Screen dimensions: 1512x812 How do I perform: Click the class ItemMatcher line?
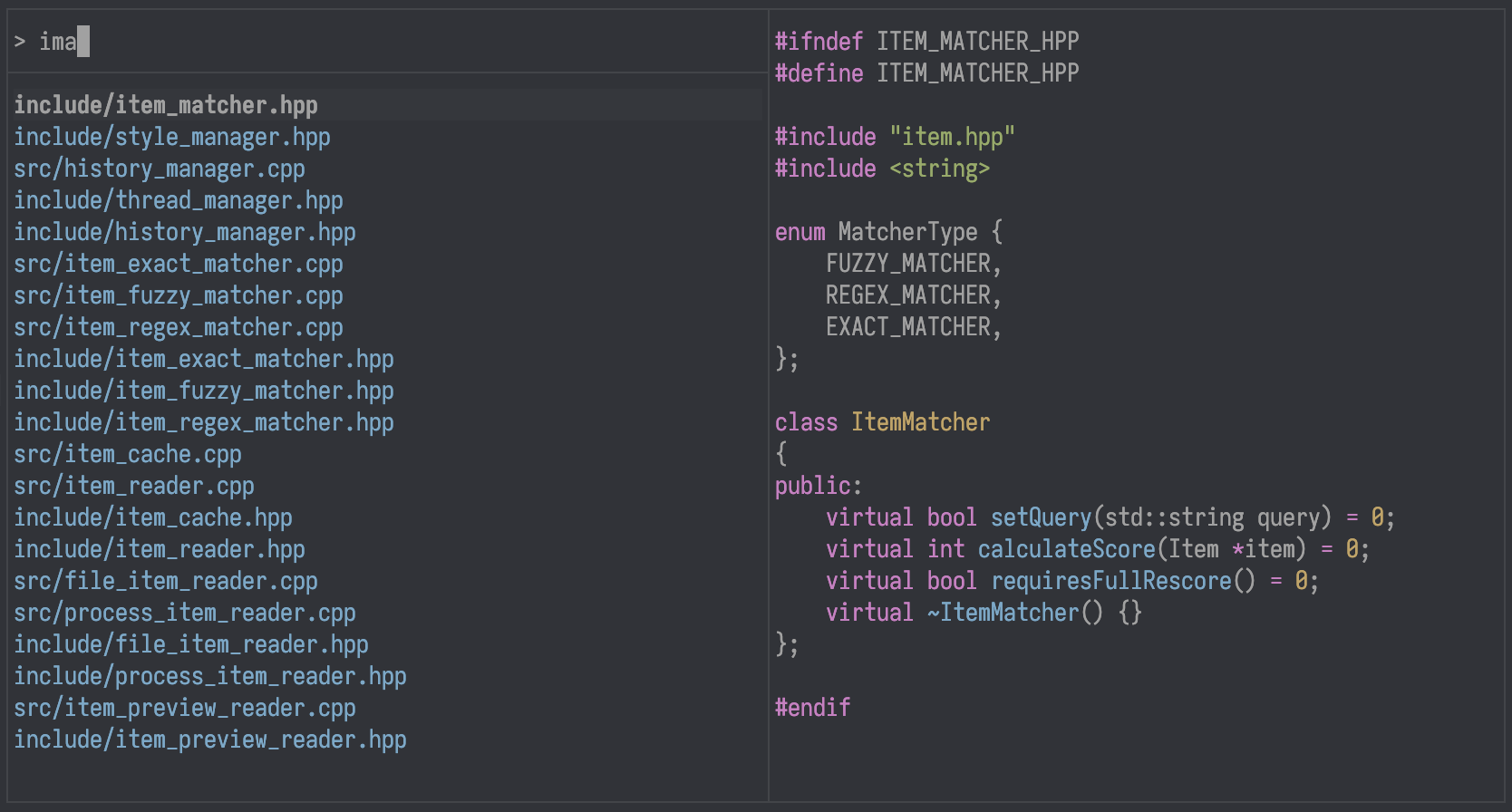coord(883,422)
